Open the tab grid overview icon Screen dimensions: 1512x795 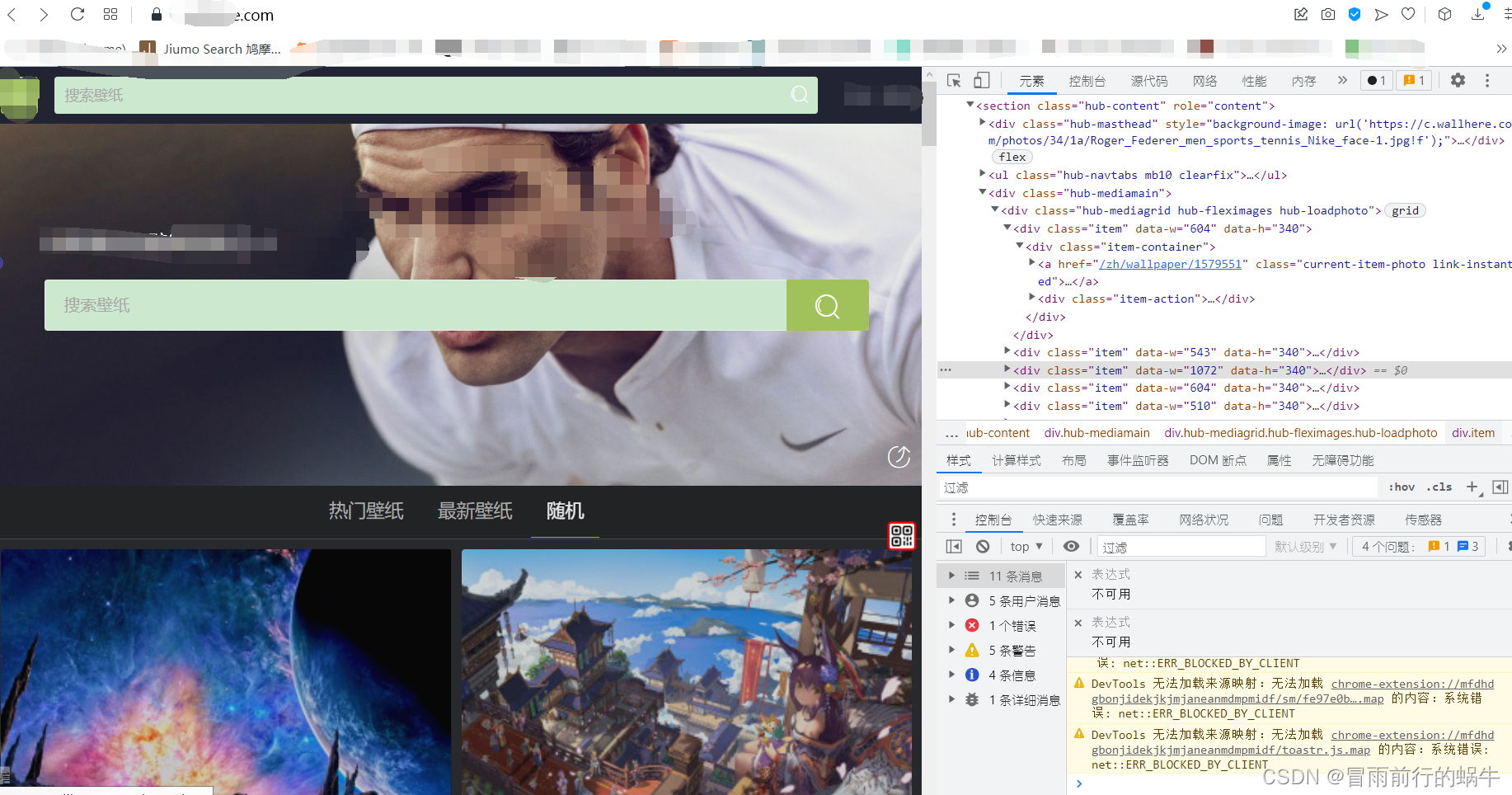point(110,14)
